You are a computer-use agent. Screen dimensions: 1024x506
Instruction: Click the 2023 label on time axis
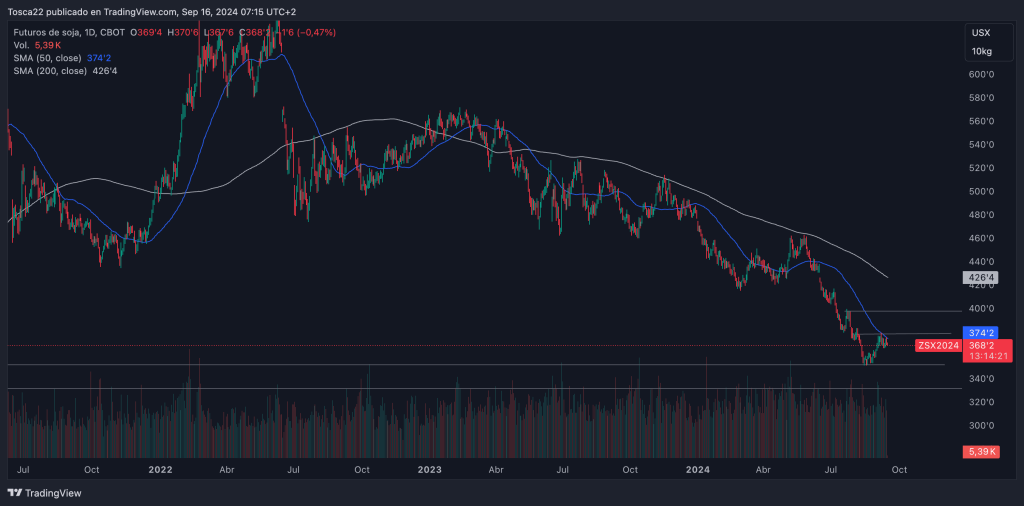pyautogui.click(x=430, y=468)
